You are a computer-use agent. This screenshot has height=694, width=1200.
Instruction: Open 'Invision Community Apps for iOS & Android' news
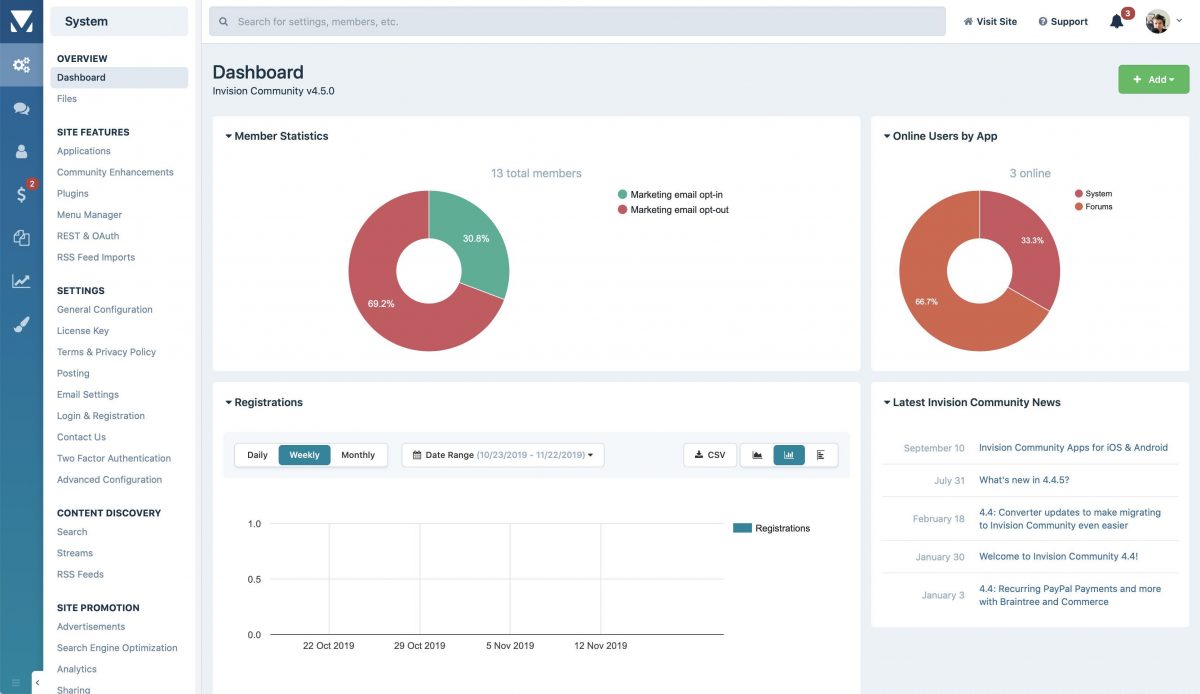(x=1073, y=448)
